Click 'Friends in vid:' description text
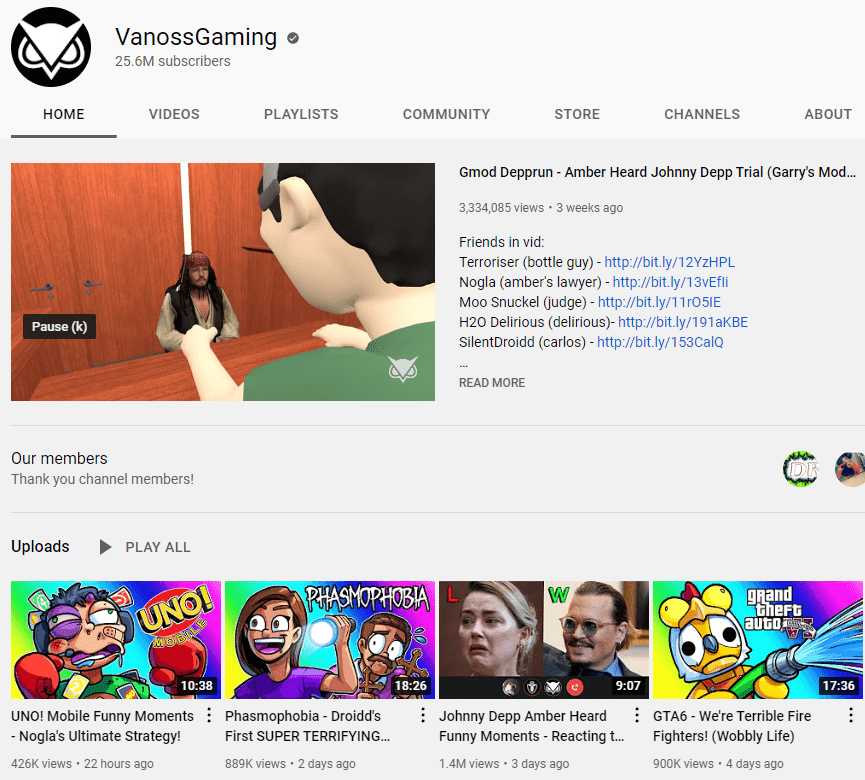 [x=501, y=242]
